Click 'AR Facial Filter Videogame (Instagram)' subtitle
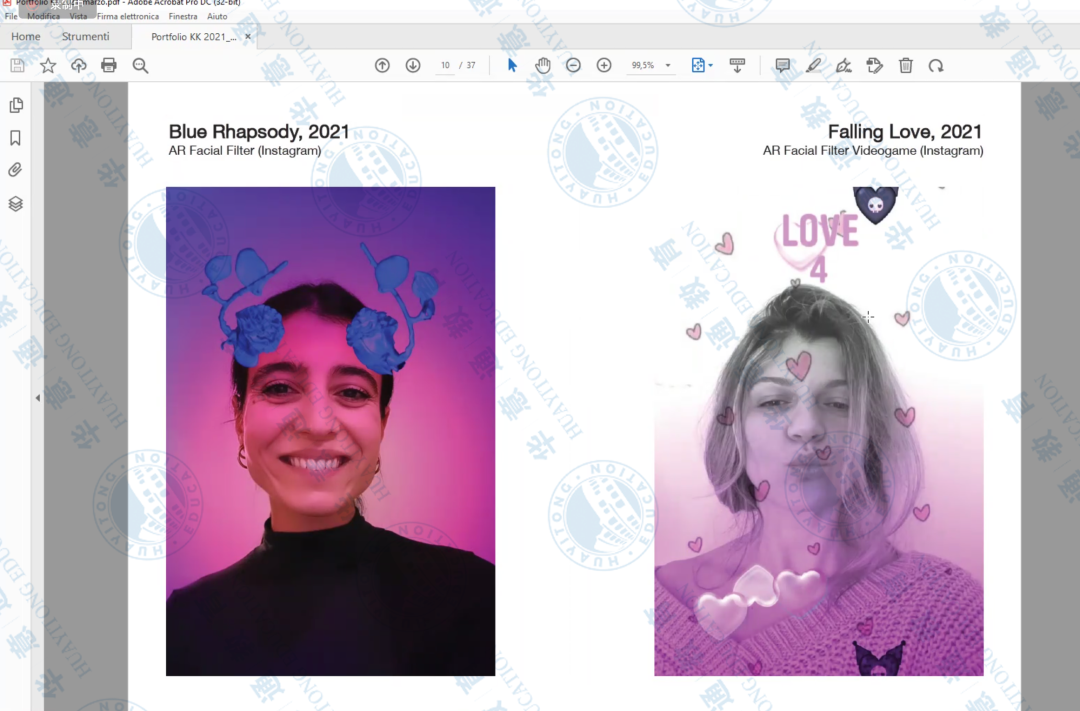The height and width of the screenshot is (711, 1080). 873,150
